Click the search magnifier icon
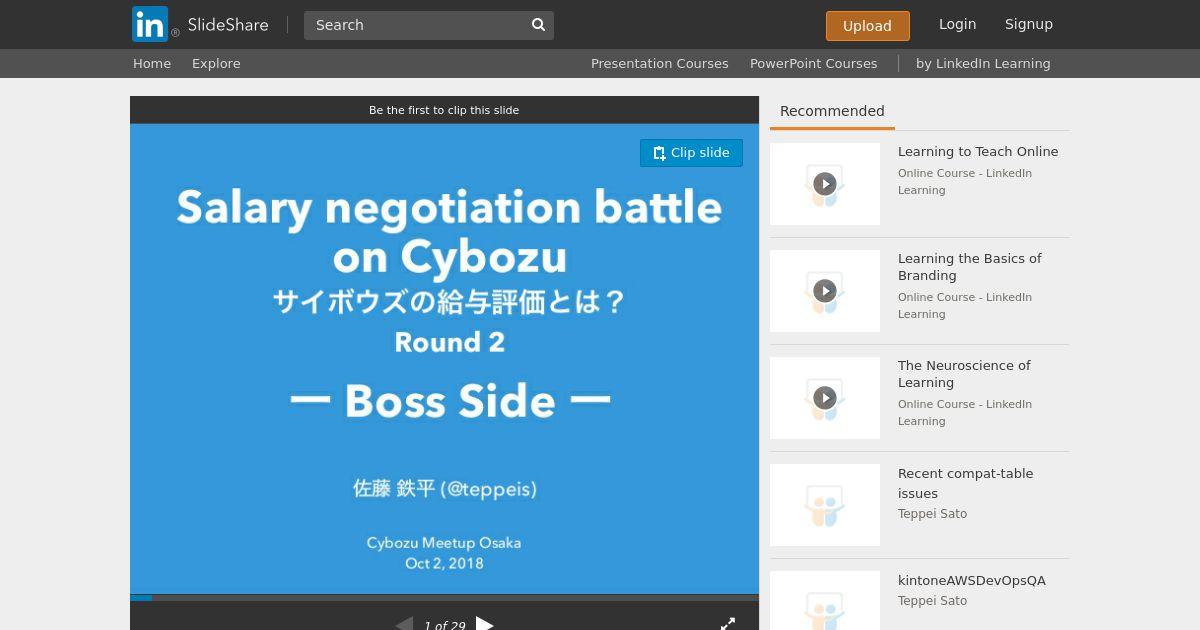The height and width of the screenshot is (630, 1200). tap(538, 25)
